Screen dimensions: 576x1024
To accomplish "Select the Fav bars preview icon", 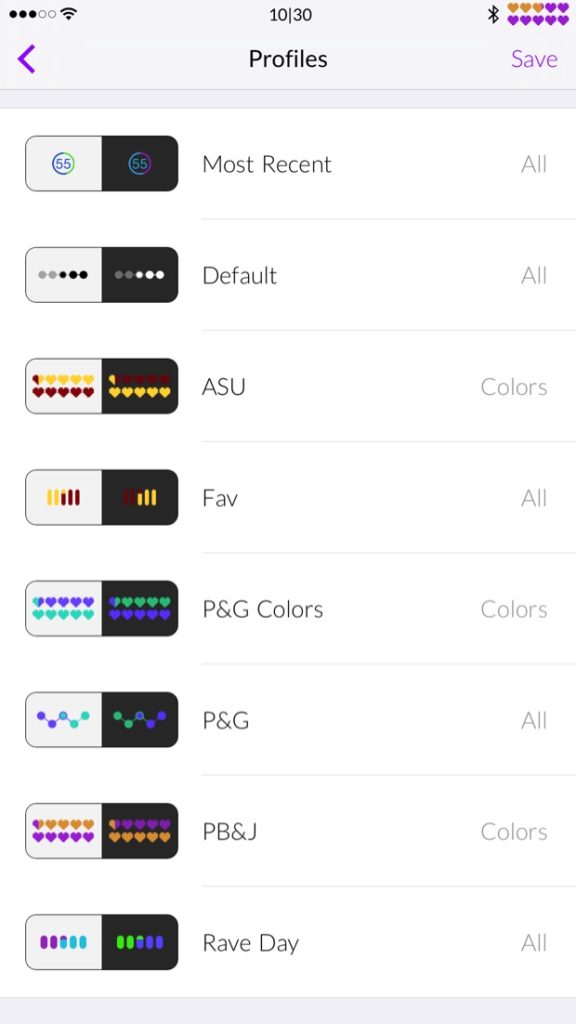I will point(101,497).
